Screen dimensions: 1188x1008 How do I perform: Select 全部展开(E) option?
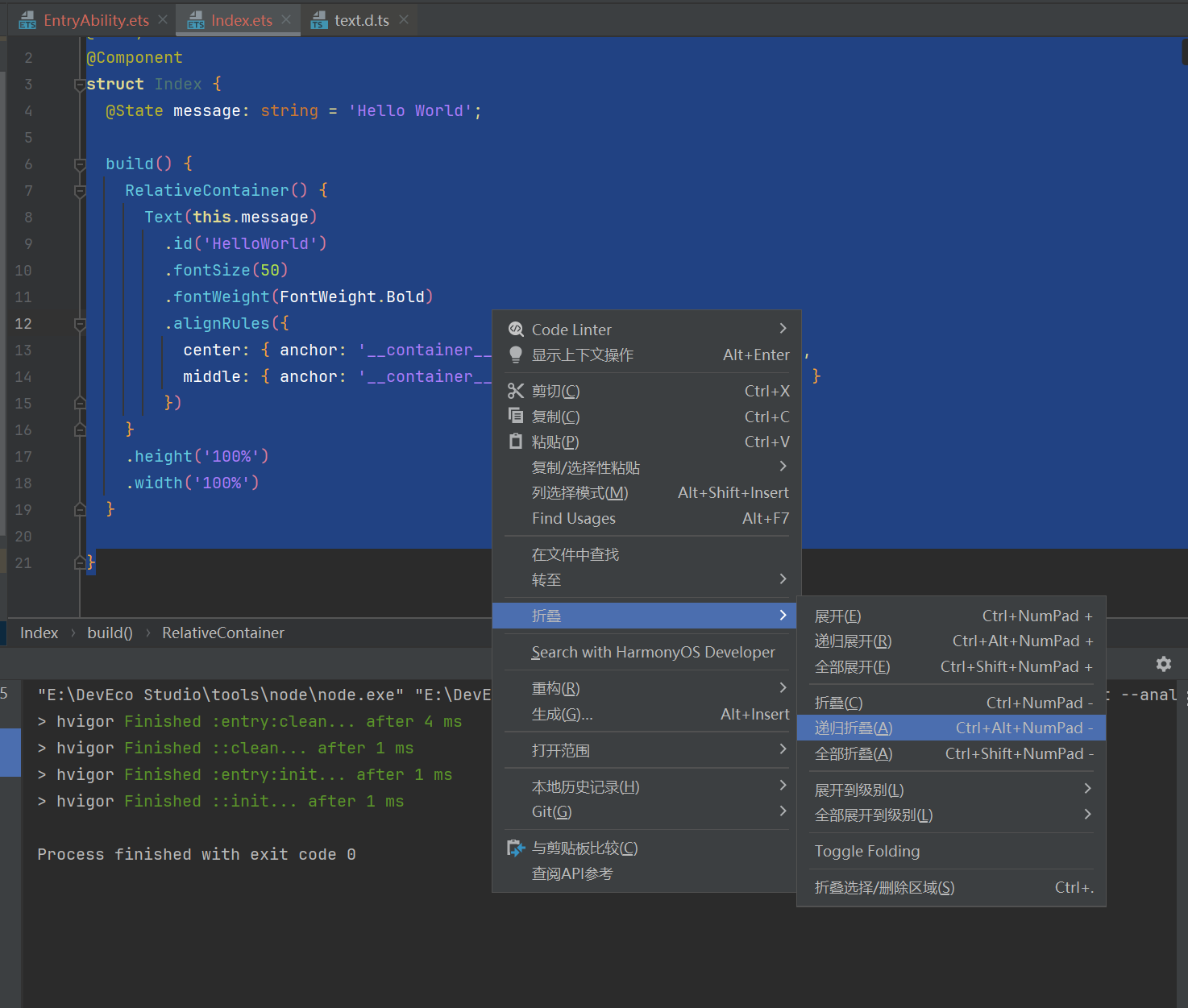click(x=951, y=666)
